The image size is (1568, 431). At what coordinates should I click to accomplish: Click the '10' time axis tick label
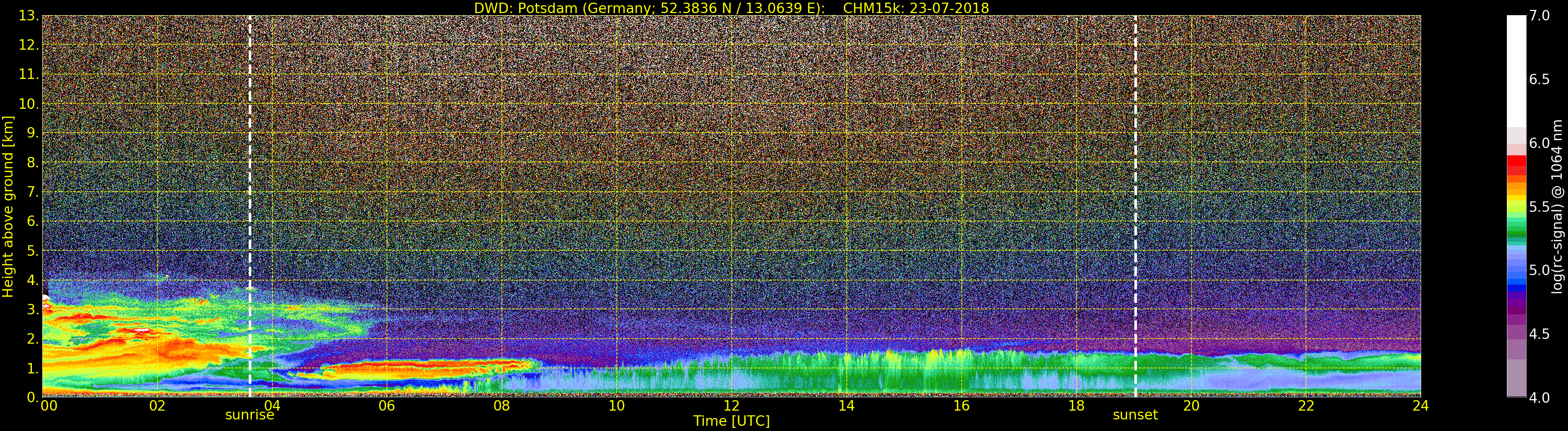coord(617,406)
